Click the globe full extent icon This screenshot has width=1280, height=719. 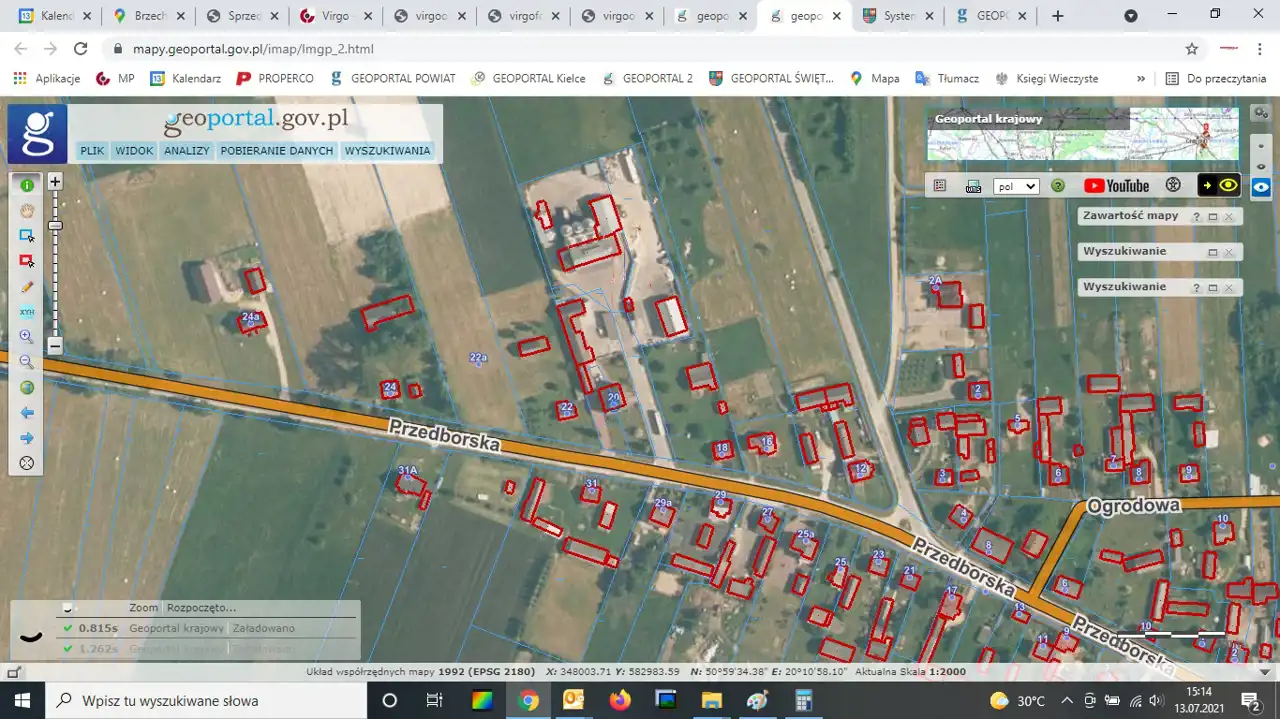click(27, 388)
